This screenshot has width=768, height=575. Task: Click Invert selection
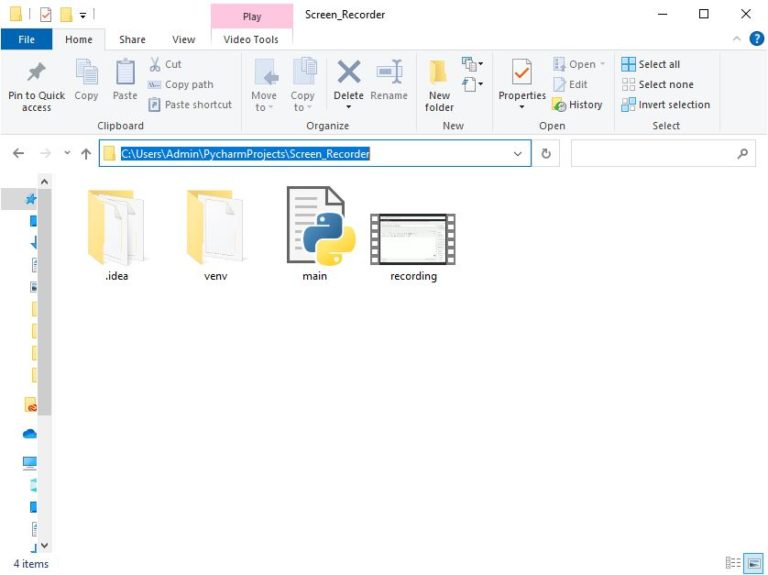pyautogui.click(x=666, y=104)
